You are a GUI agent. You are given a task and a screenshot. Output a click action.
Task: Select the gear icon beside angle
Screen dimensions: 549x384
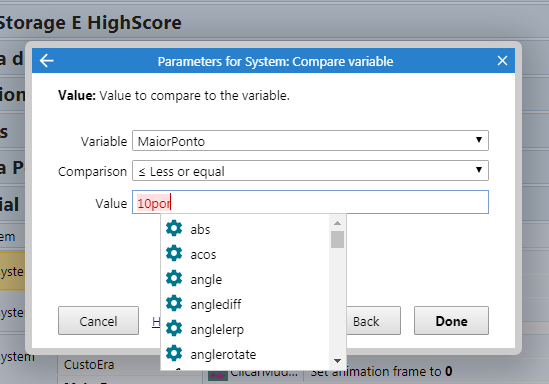click(174, 279)
